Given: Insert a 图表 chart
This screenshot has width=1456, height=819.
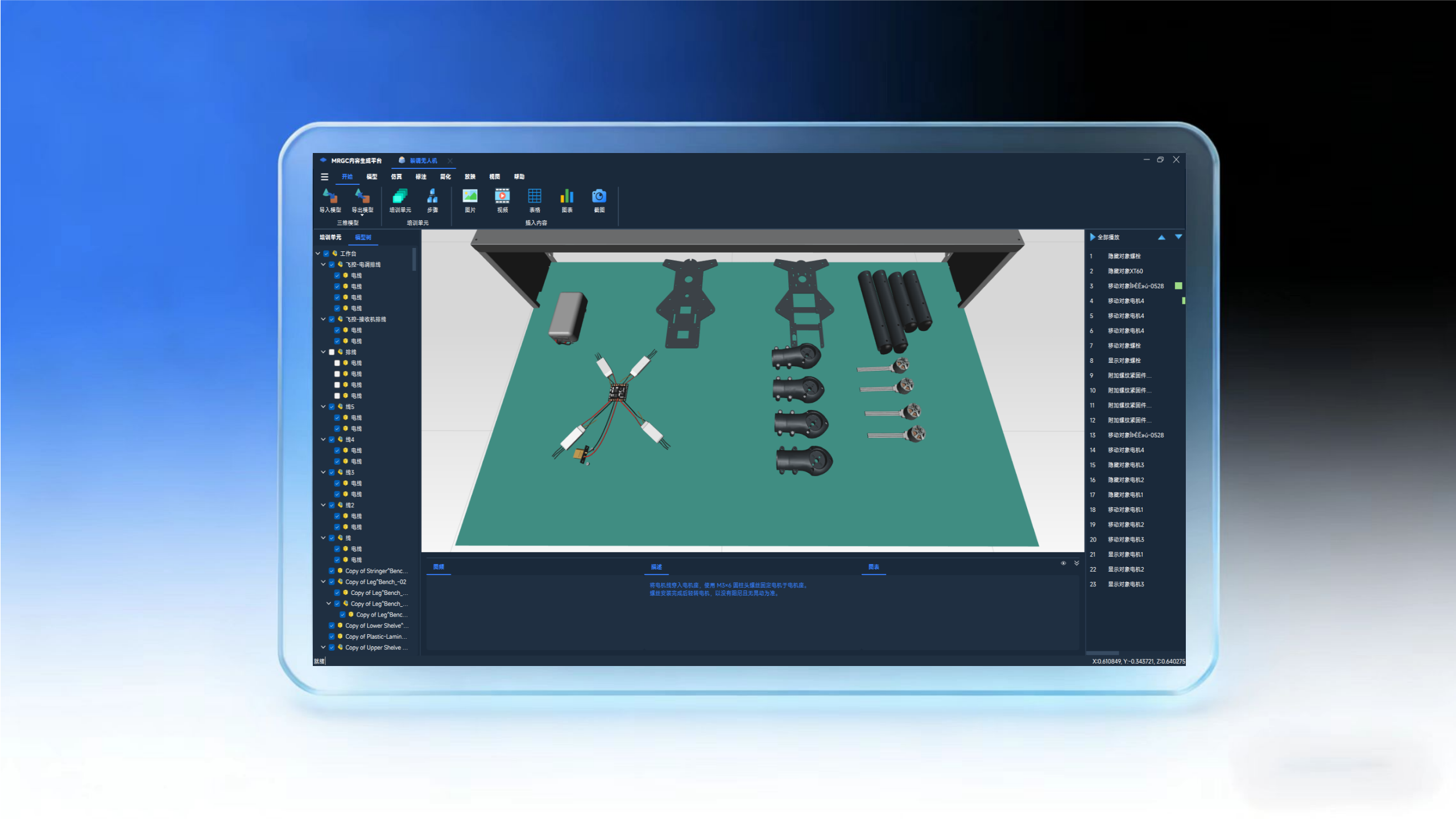Looking at the screenshot, I should click(567, 197).
